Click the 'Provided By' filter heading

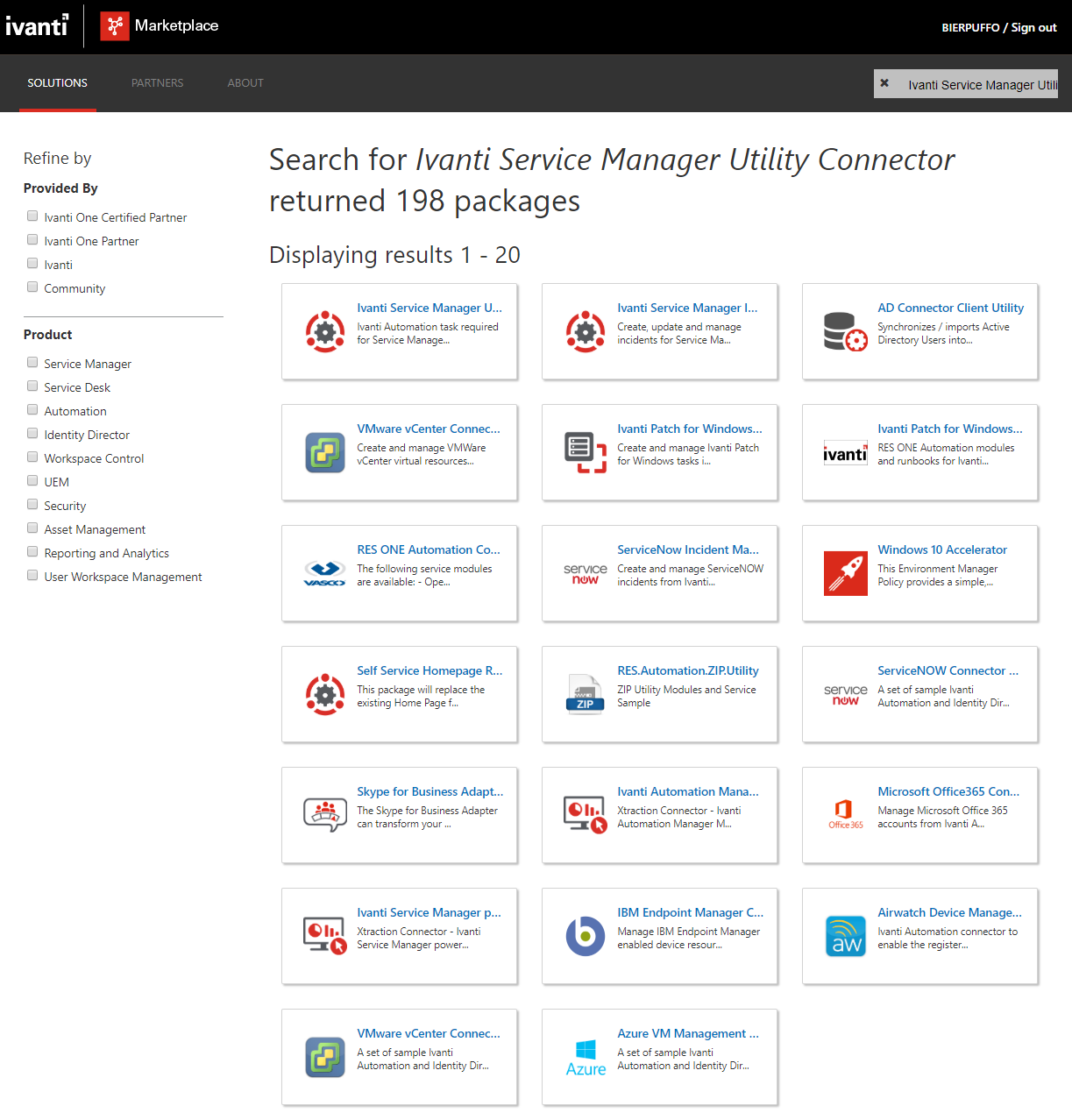[60, 188]
